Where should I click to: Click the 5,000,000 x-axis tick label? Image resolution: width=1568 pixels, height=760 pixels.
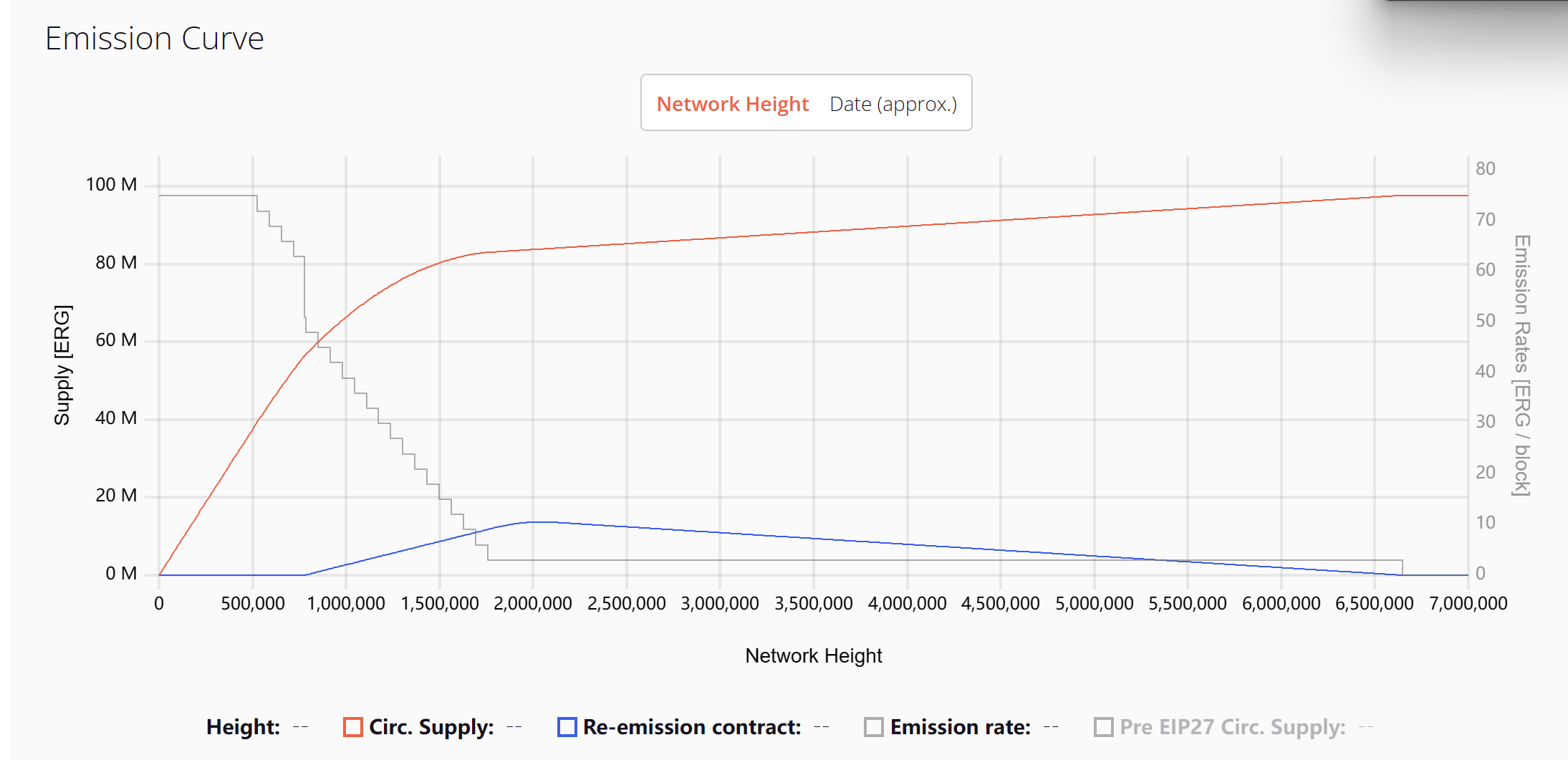click(x=1094, y=604)
